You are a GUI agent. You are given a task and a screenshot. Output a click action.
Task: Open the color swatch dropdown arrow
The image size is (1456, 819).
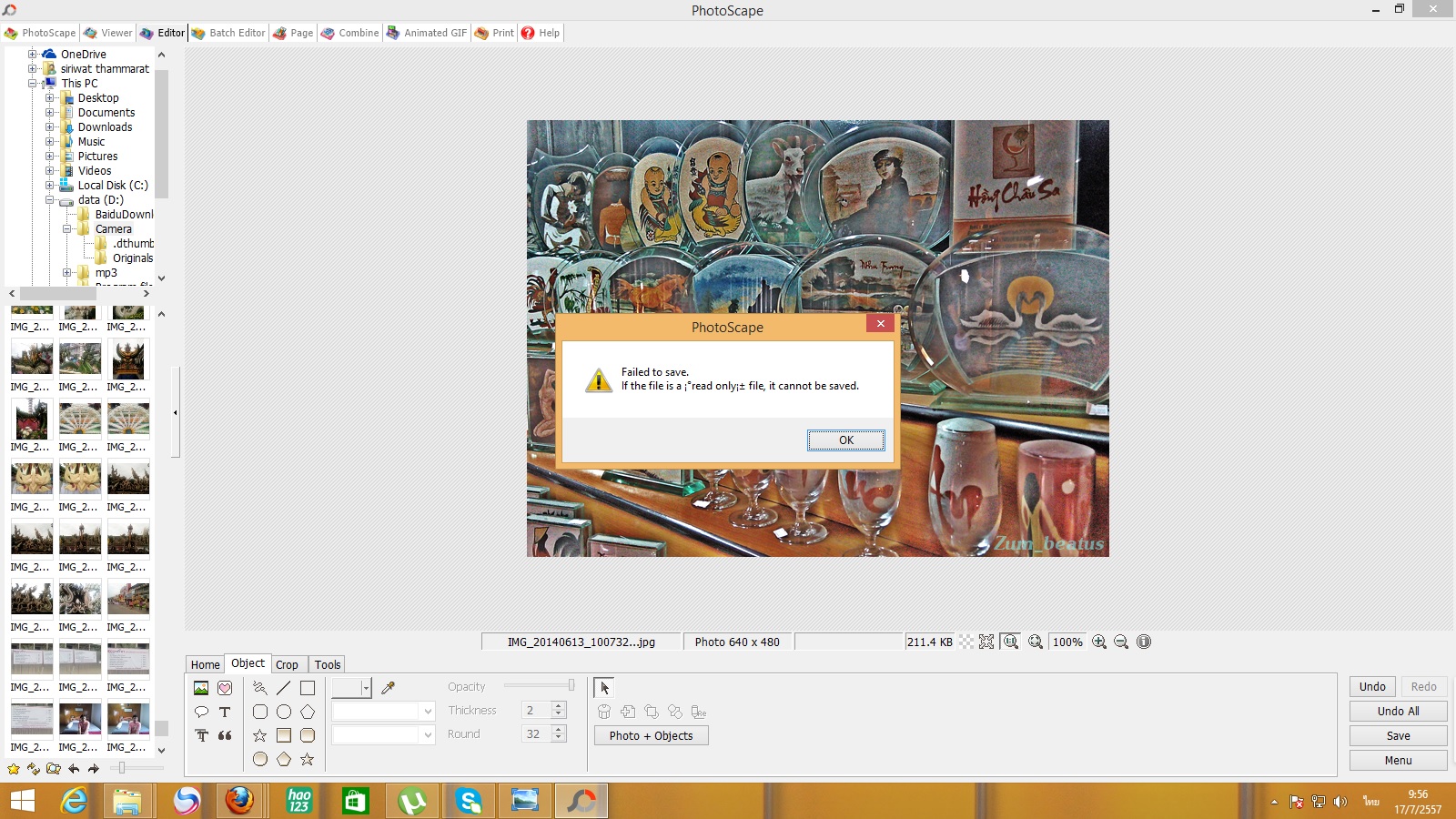point(366,688)
